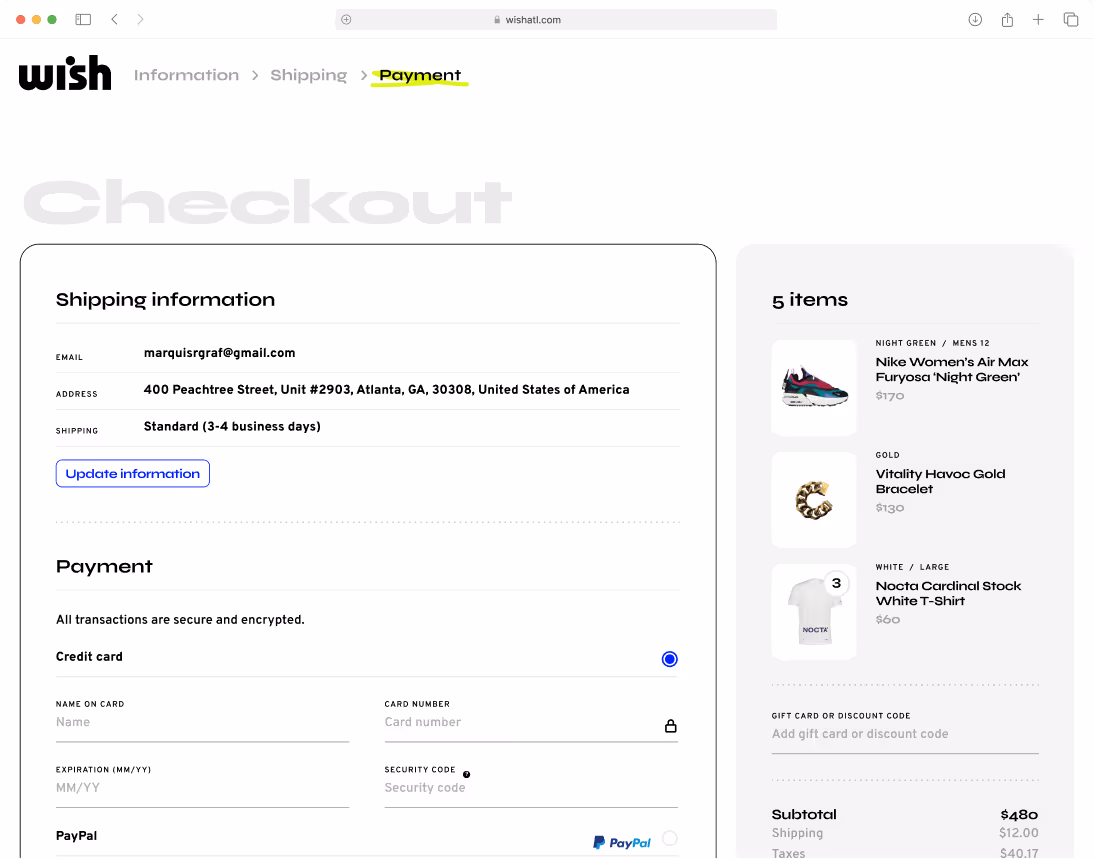Click the Shipping information heading
This screenshot has height=859, width=1094.
[x=165, y=299]
